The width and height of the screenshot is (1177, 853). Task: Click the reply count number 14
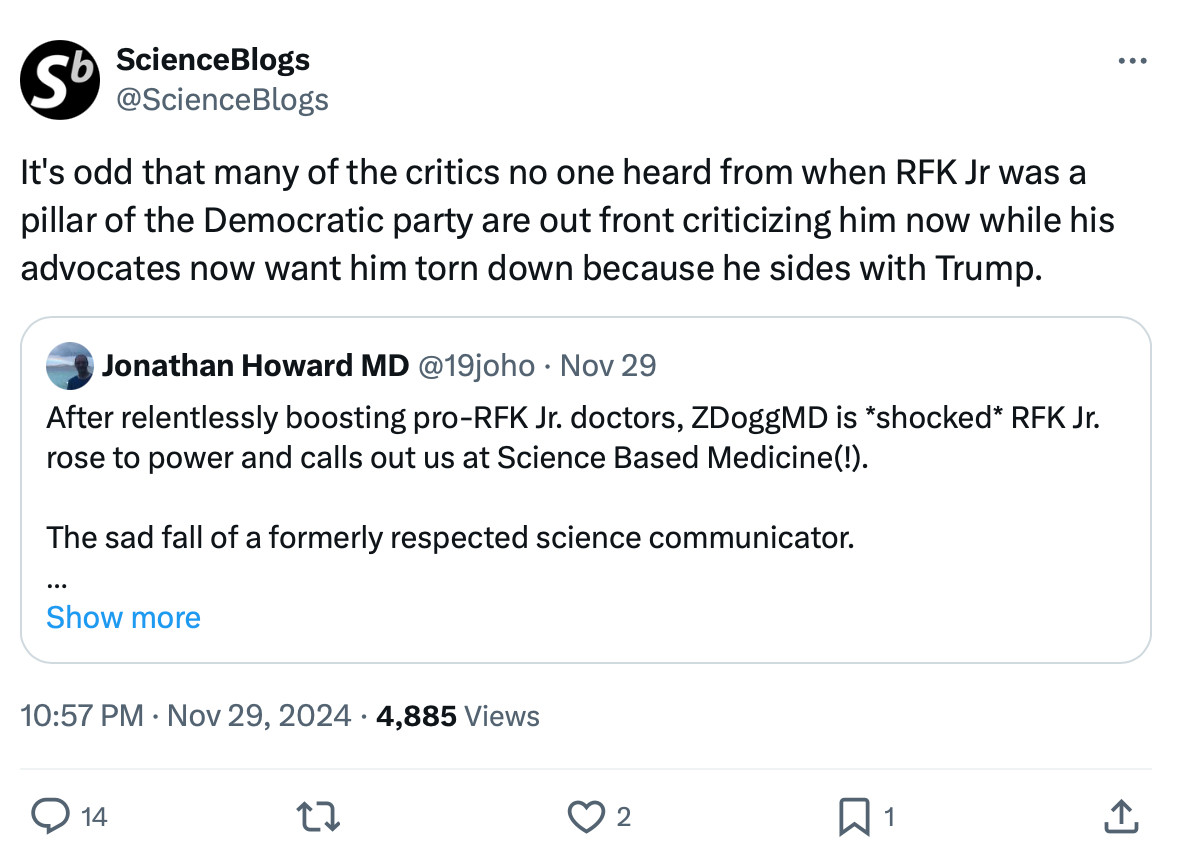pos(93,817)
